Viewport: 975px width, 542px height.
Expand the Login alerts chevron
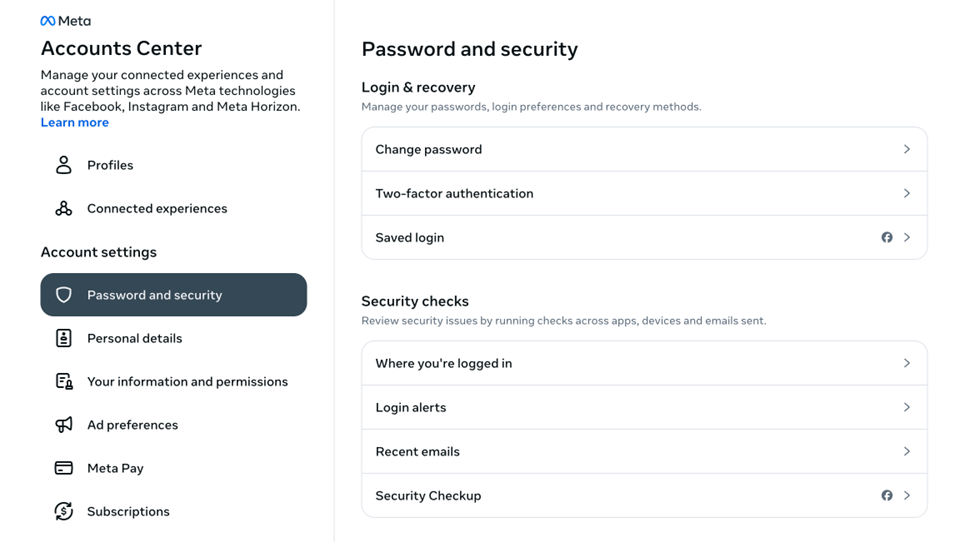point(907,408)
